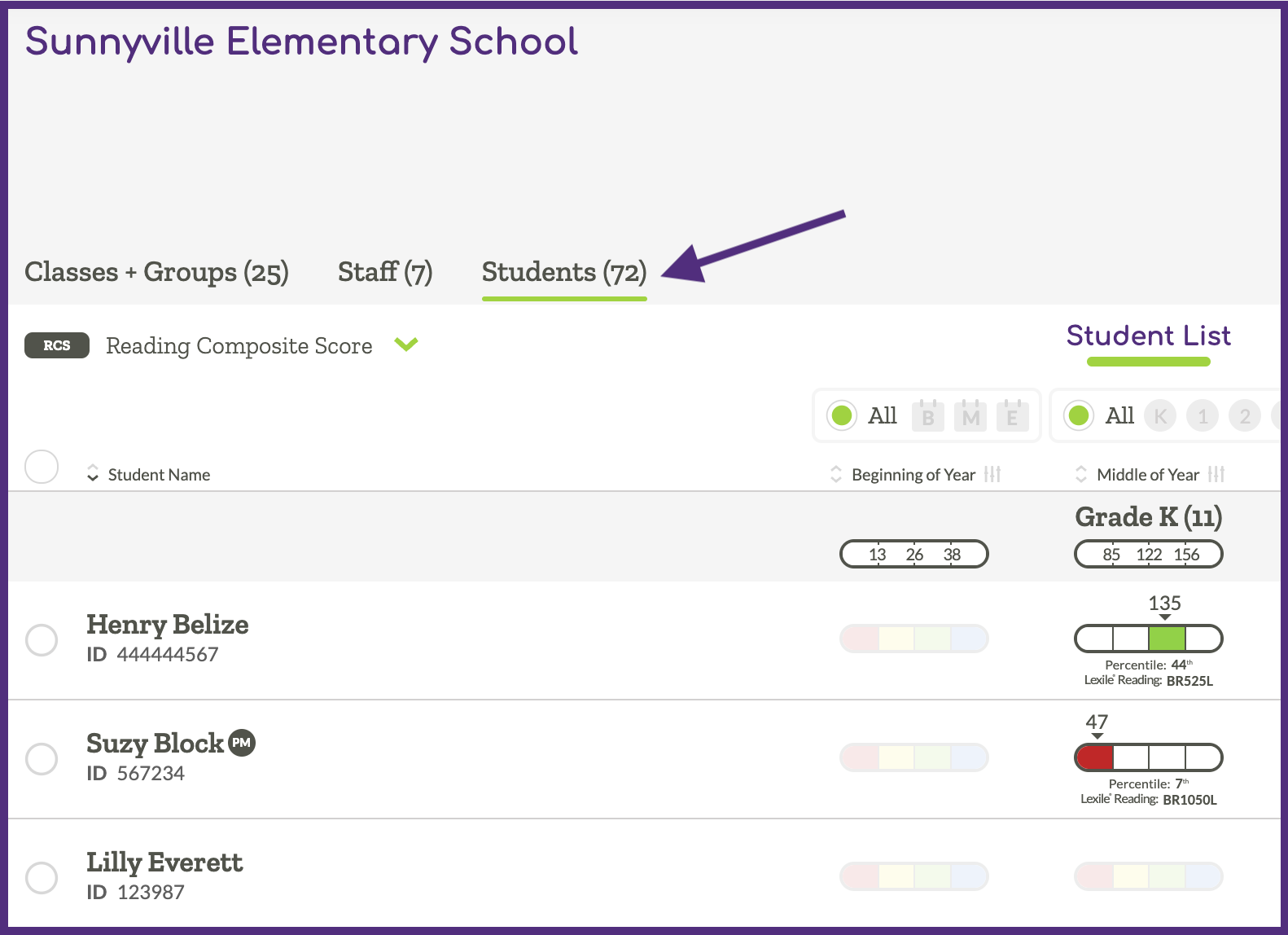Open the Classes + Groups tab

(156, 272)
